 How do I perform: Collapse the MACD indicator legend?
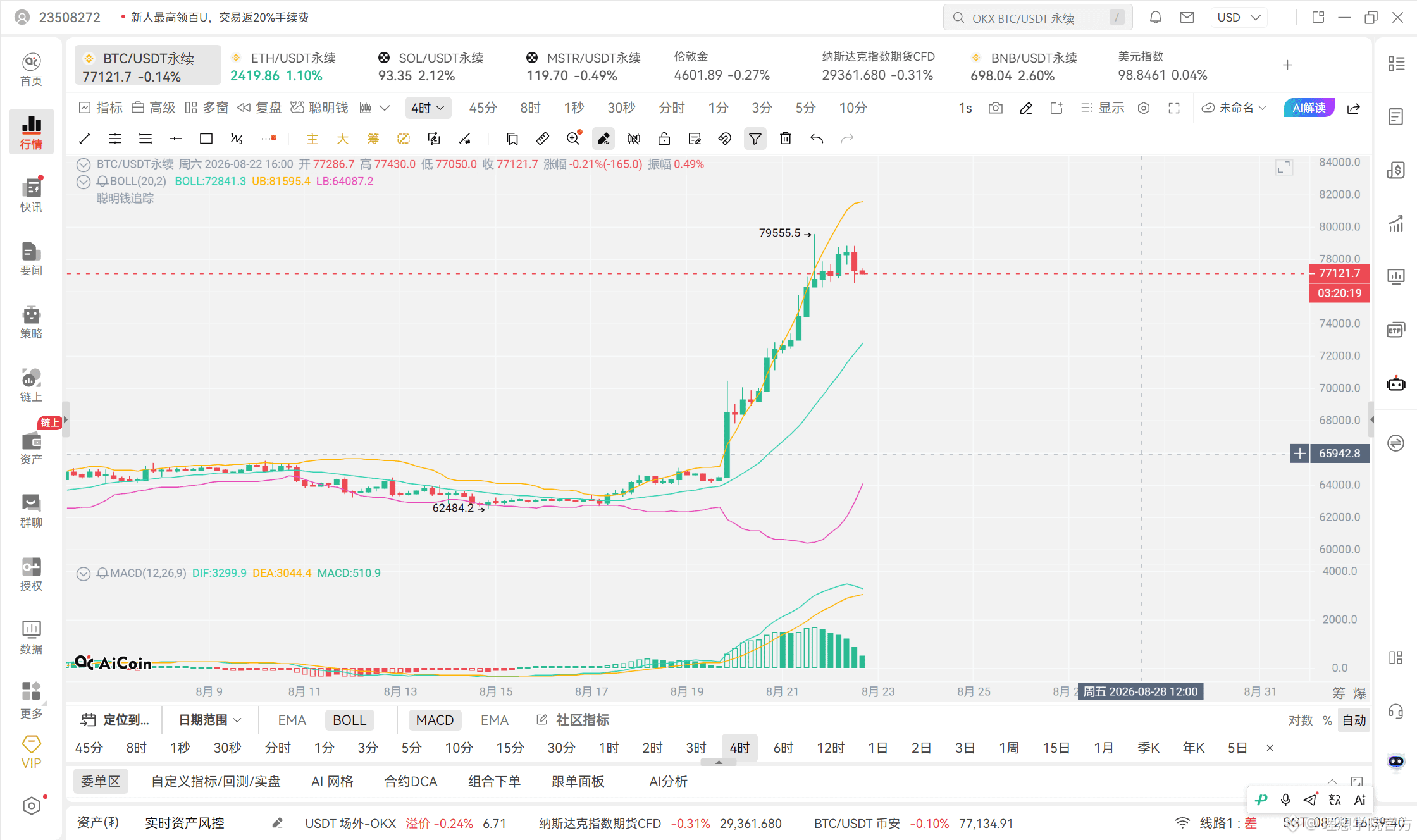[x=84, y=574]
